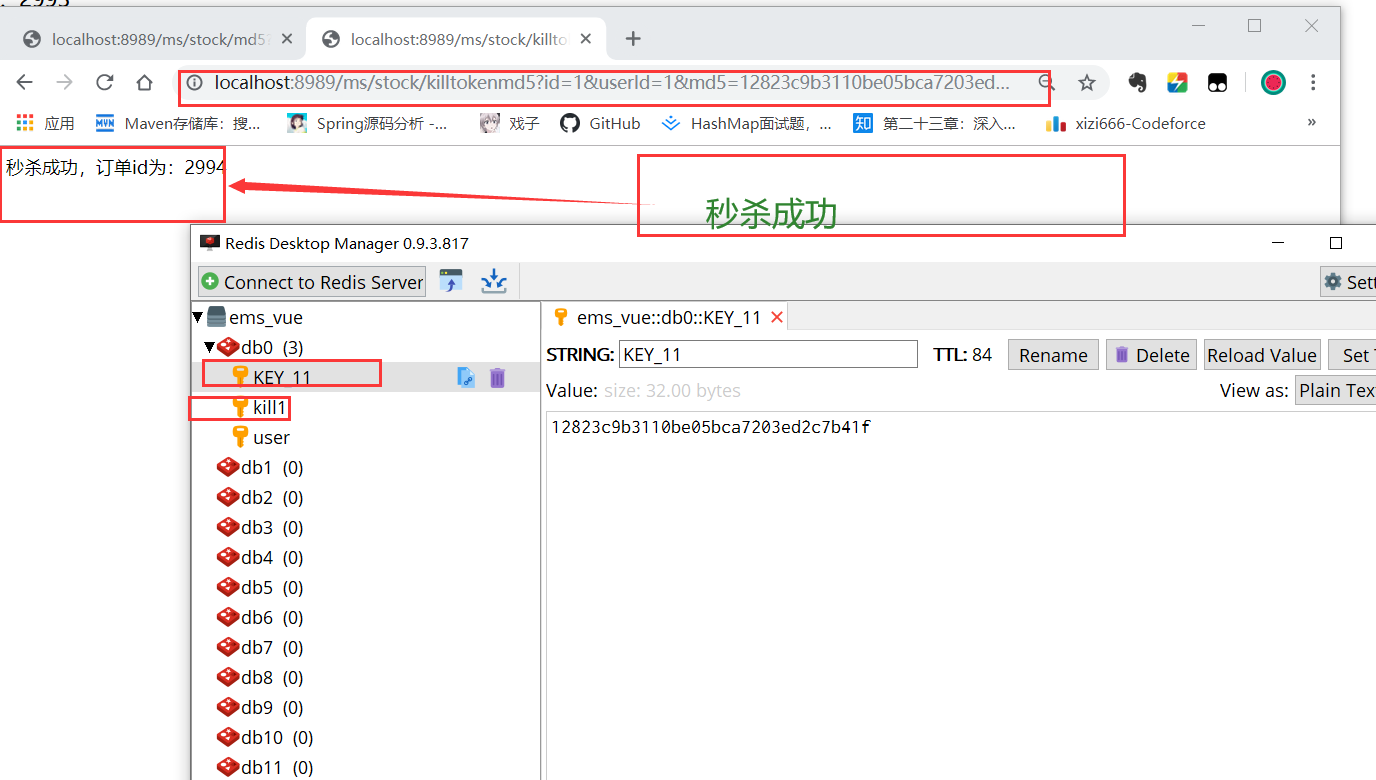Select db4 (0) database
Image resolution: width=1376 pixels, height=780 pixels.
260,557
